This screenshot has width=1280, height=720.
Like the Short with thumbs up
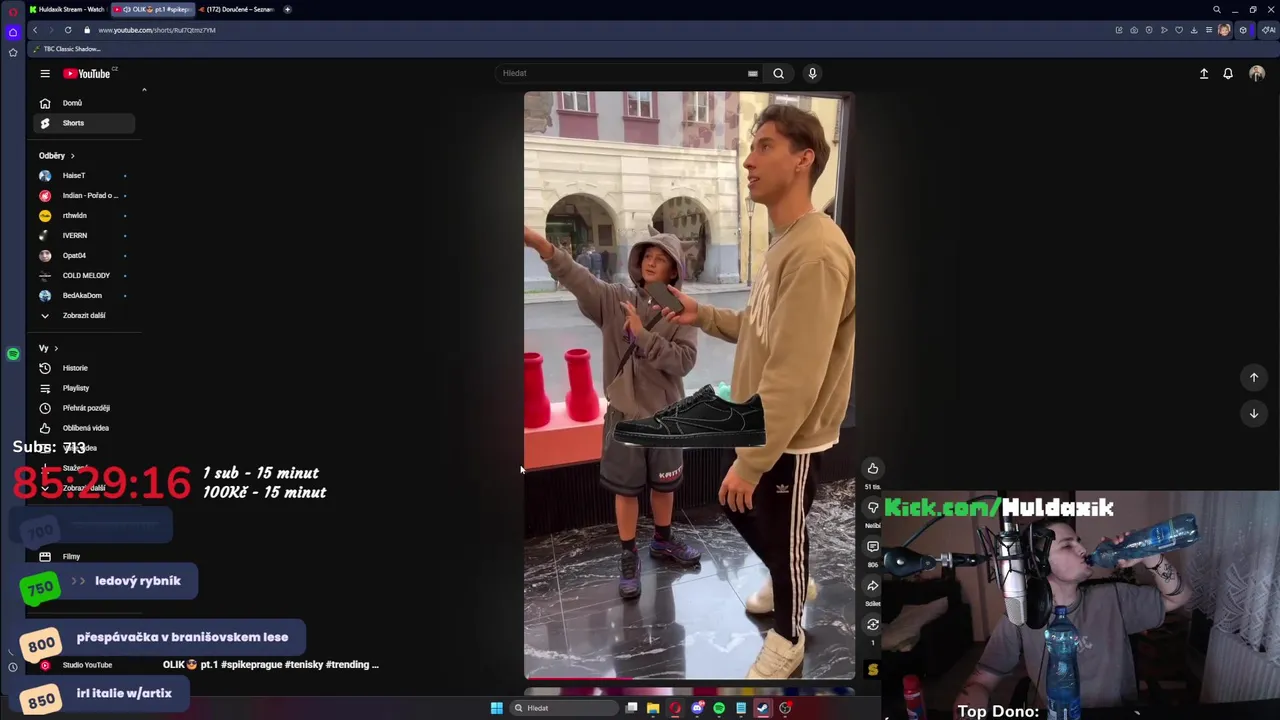873,469
